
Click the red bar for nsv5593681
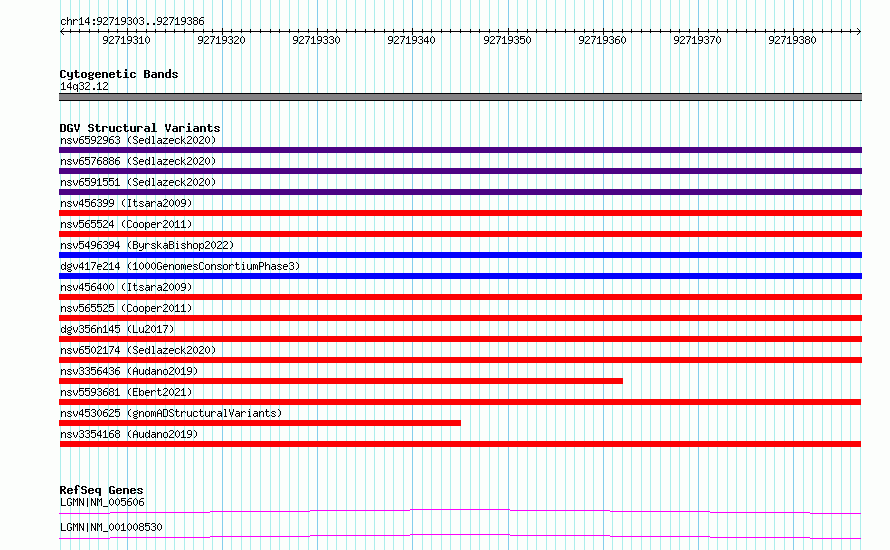[x=460, y=402]
